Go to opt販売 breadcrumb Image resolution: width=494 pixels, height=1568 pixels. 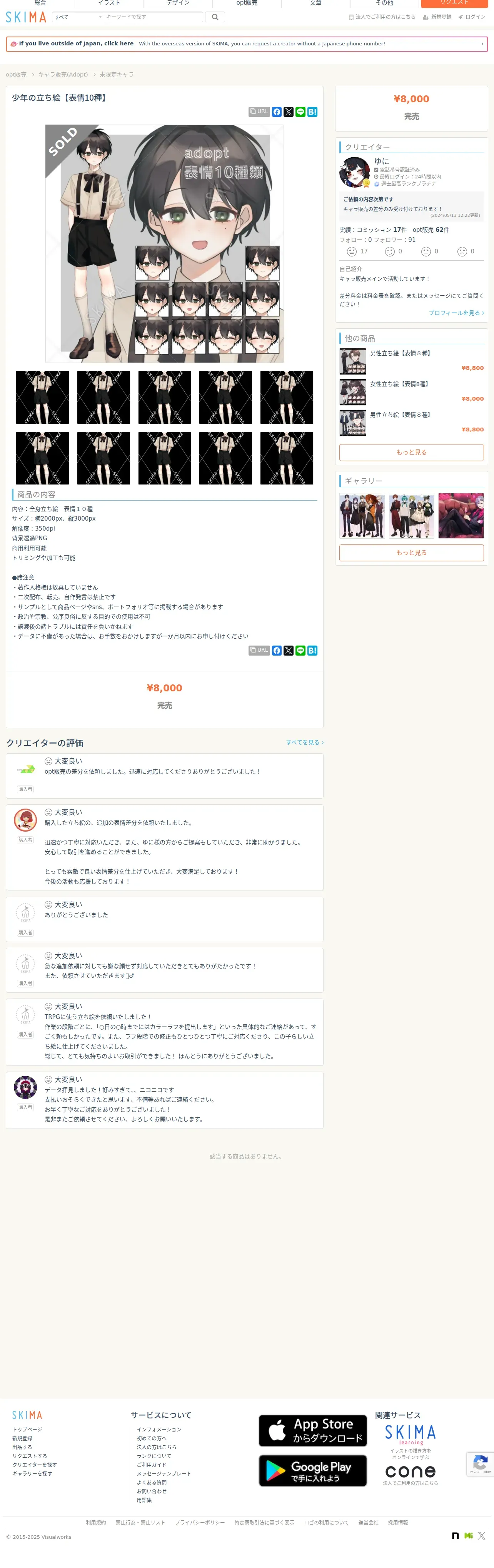(17, 74)
